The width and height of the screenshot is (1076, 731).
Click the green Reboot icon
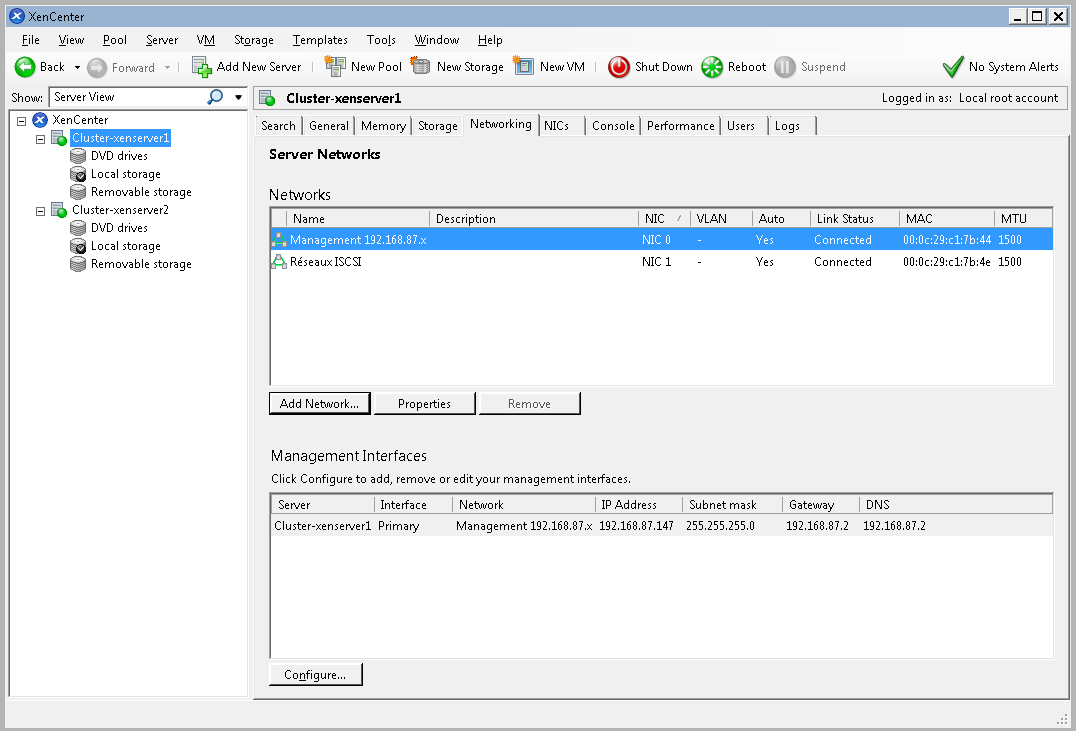(x=711, y=67)
